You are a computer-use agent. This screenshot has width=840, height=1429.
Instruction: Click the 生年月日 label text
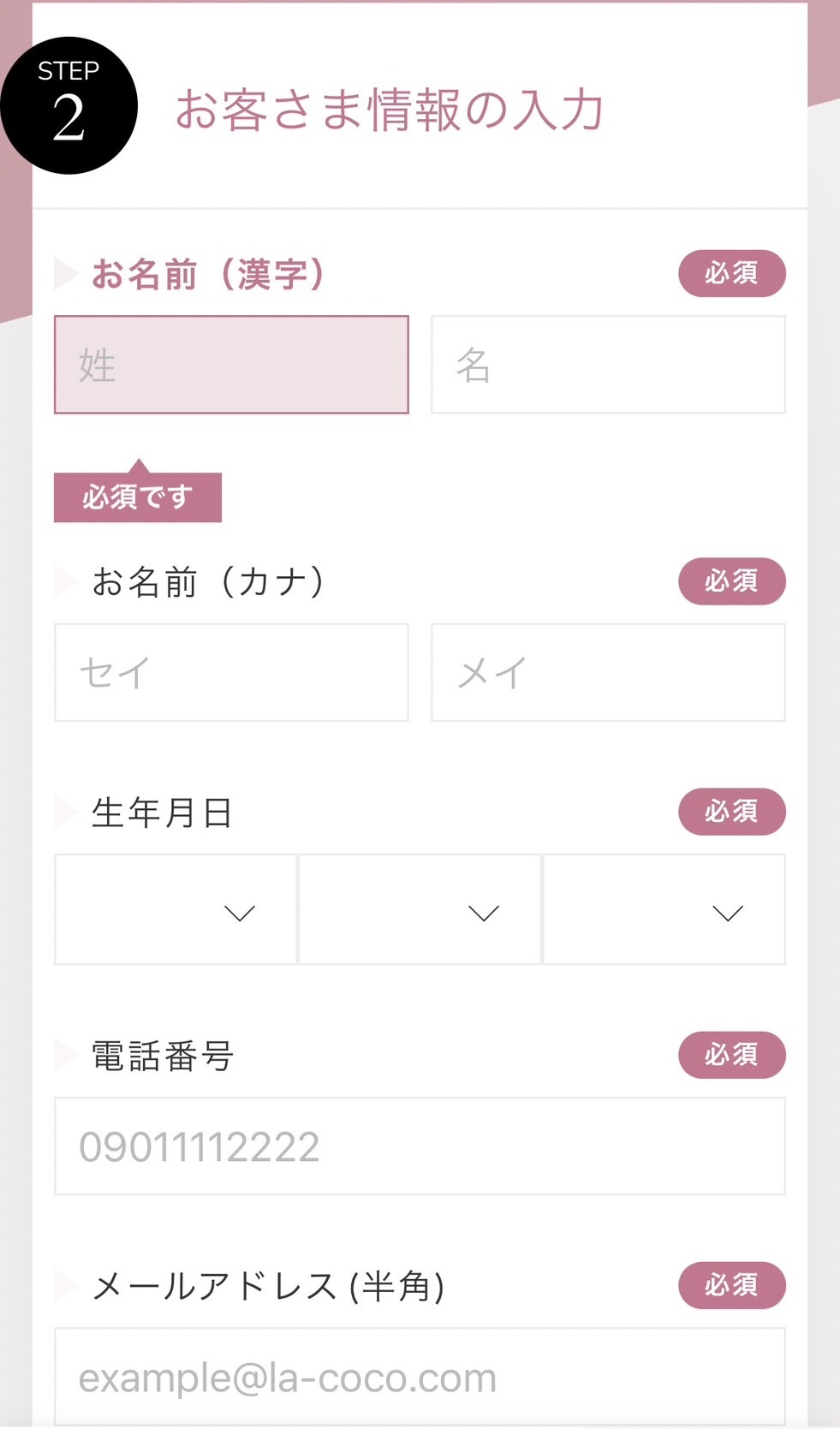click(x=162, y=813)
